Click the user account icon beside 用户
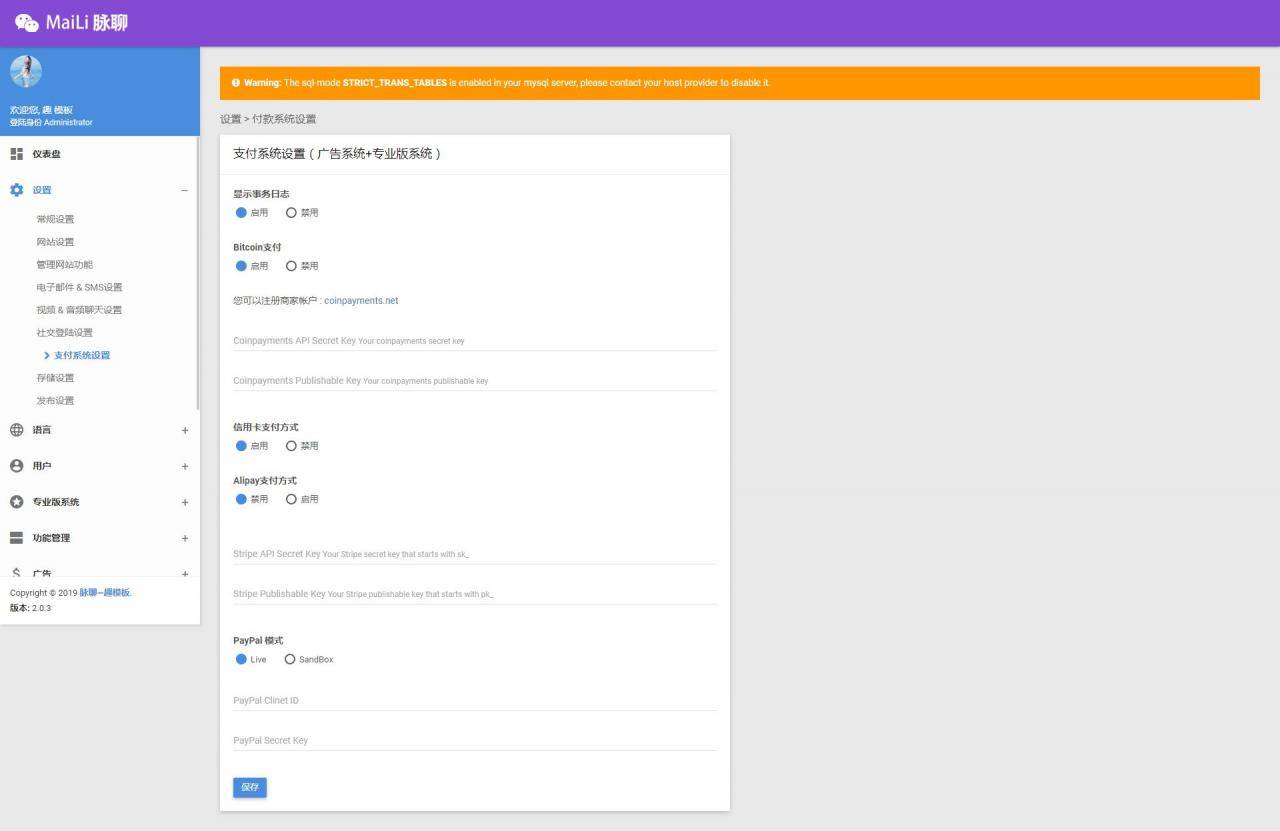The image size is (1280, 831). click(x=16, y=466)
